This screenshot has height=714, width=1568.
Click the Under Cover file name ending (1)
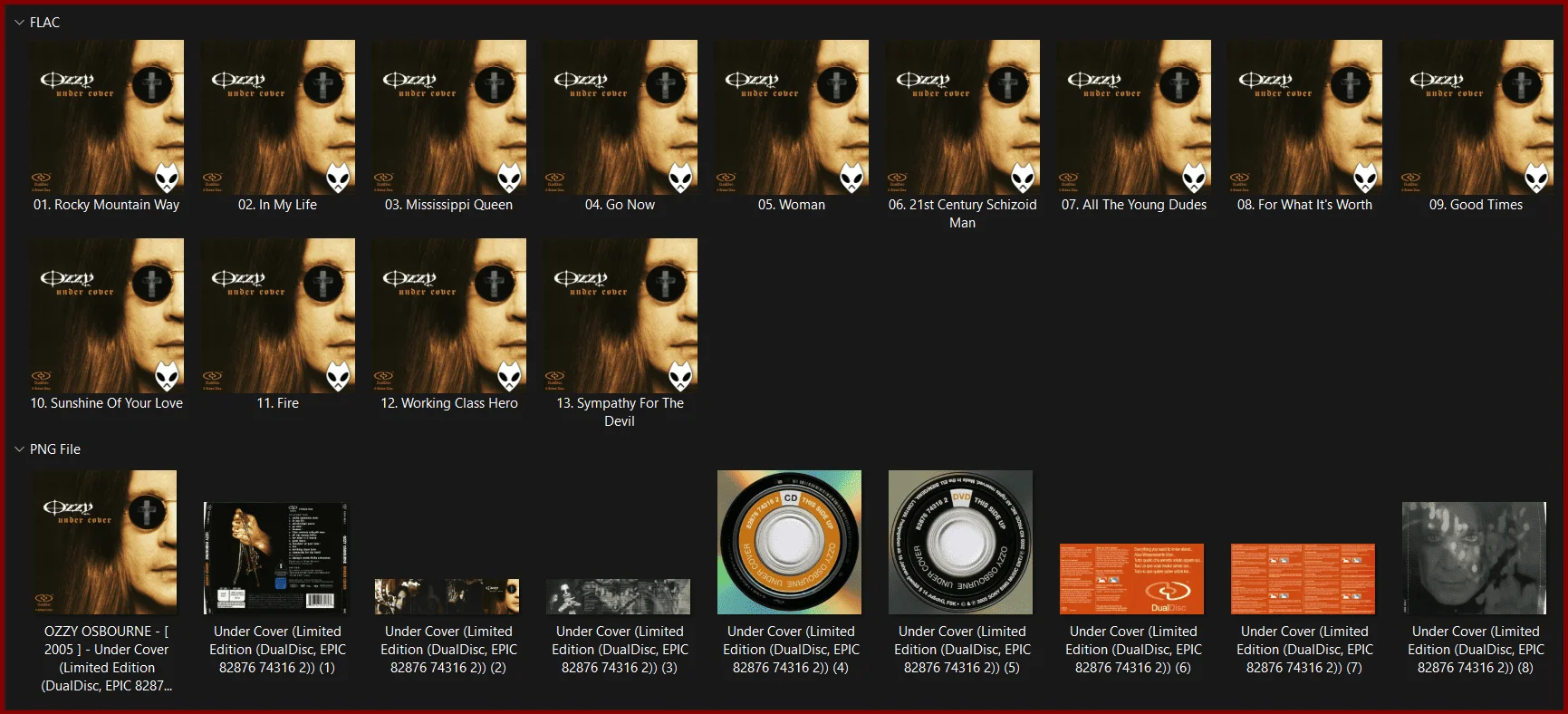[278, 650]
